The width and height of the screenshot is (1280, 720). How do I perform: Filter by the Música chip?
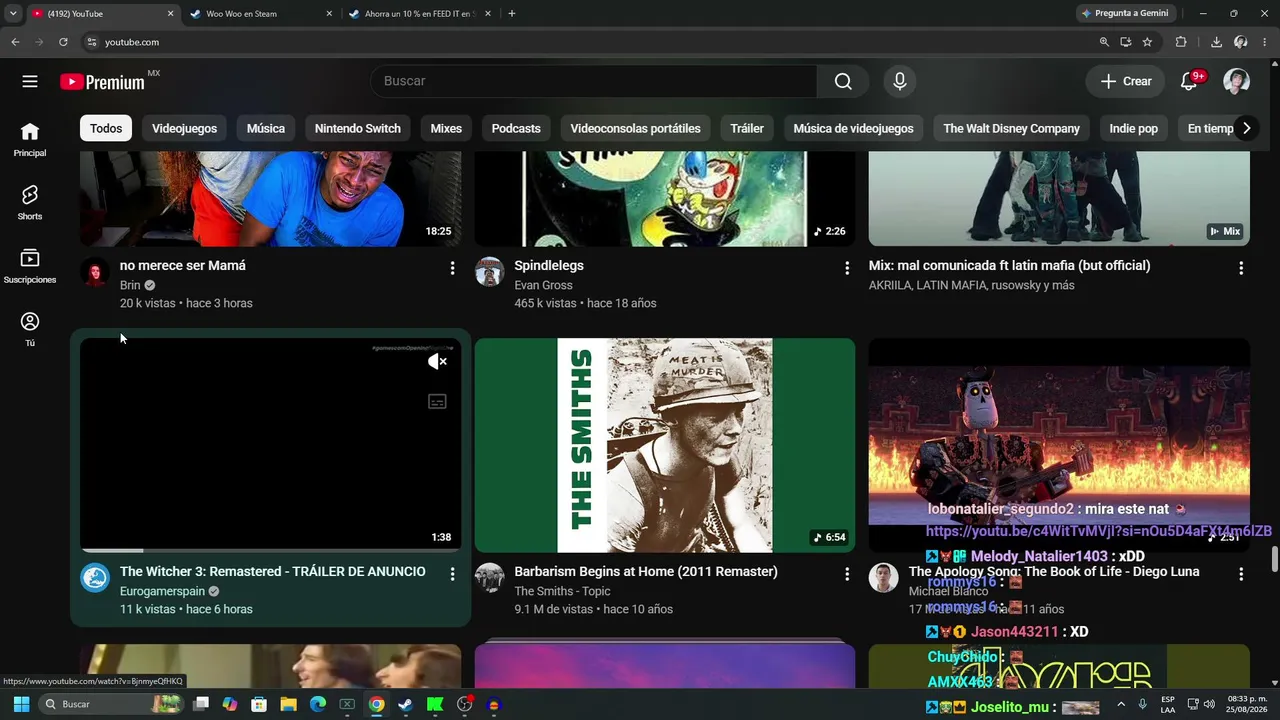click(x=266, y=128)
